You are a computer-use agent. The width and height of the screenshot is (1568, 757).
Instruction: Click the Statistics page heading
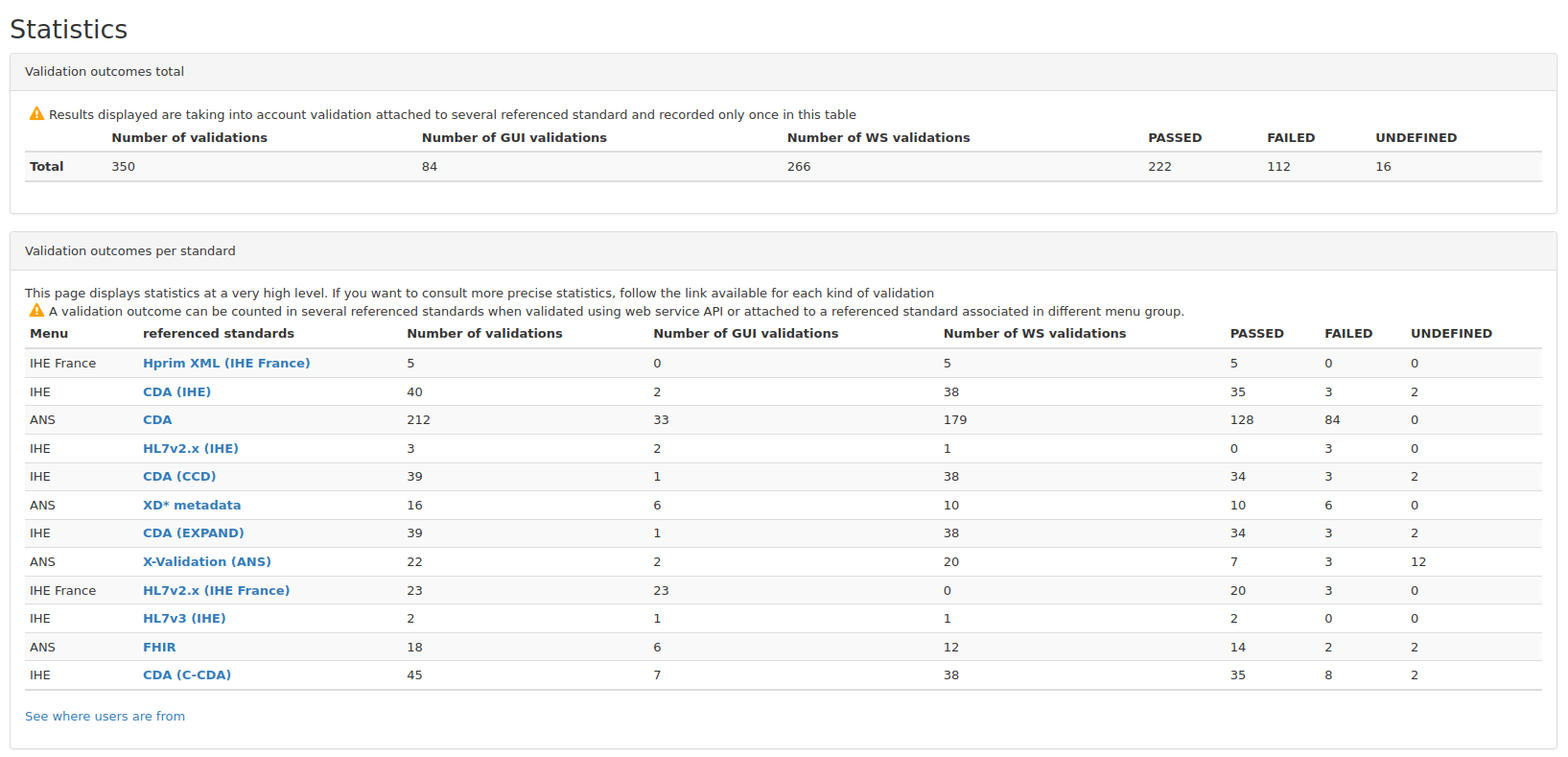[x=68, y=30]
